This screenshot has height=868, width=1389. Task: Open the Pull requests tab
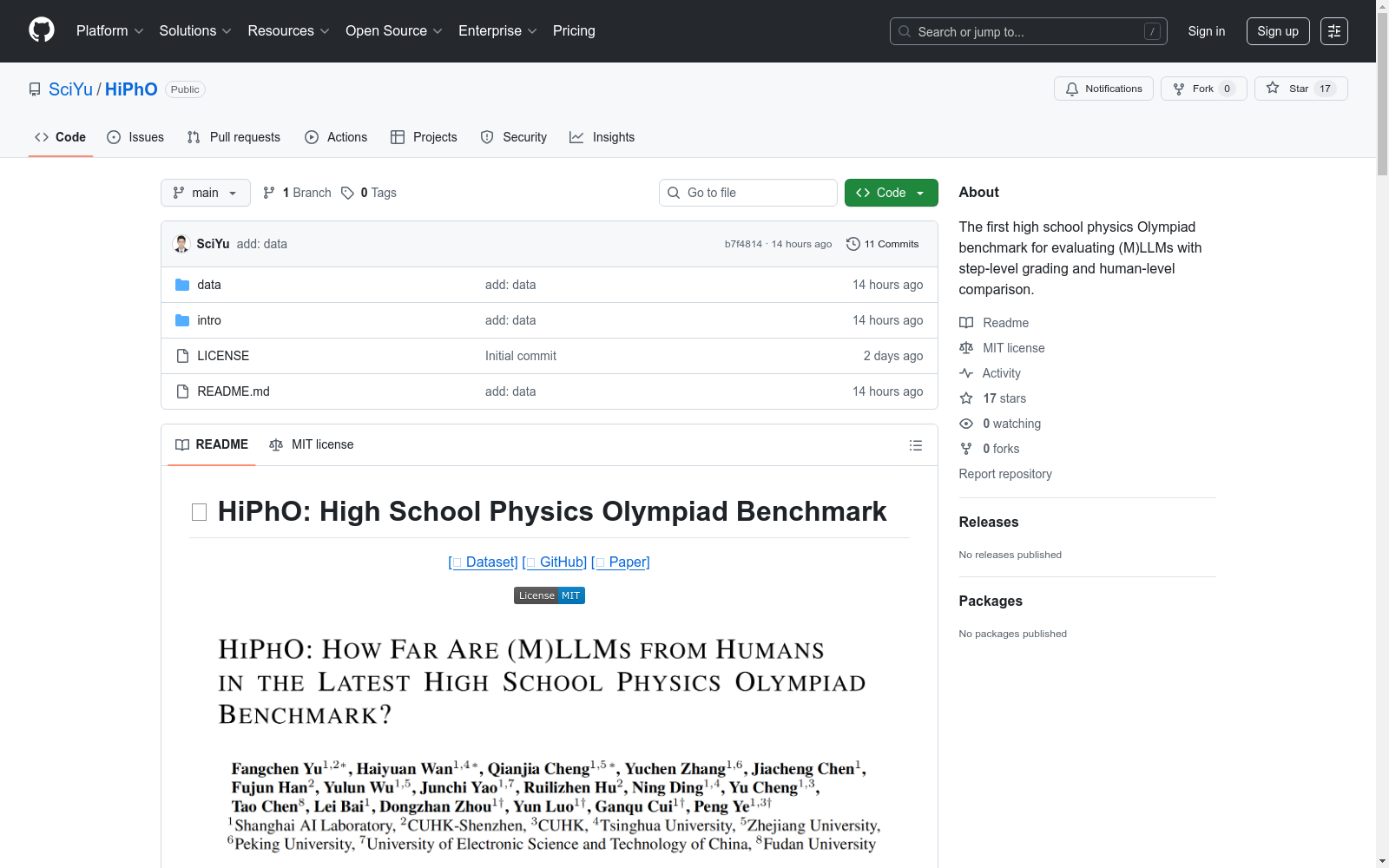[234, 137]
